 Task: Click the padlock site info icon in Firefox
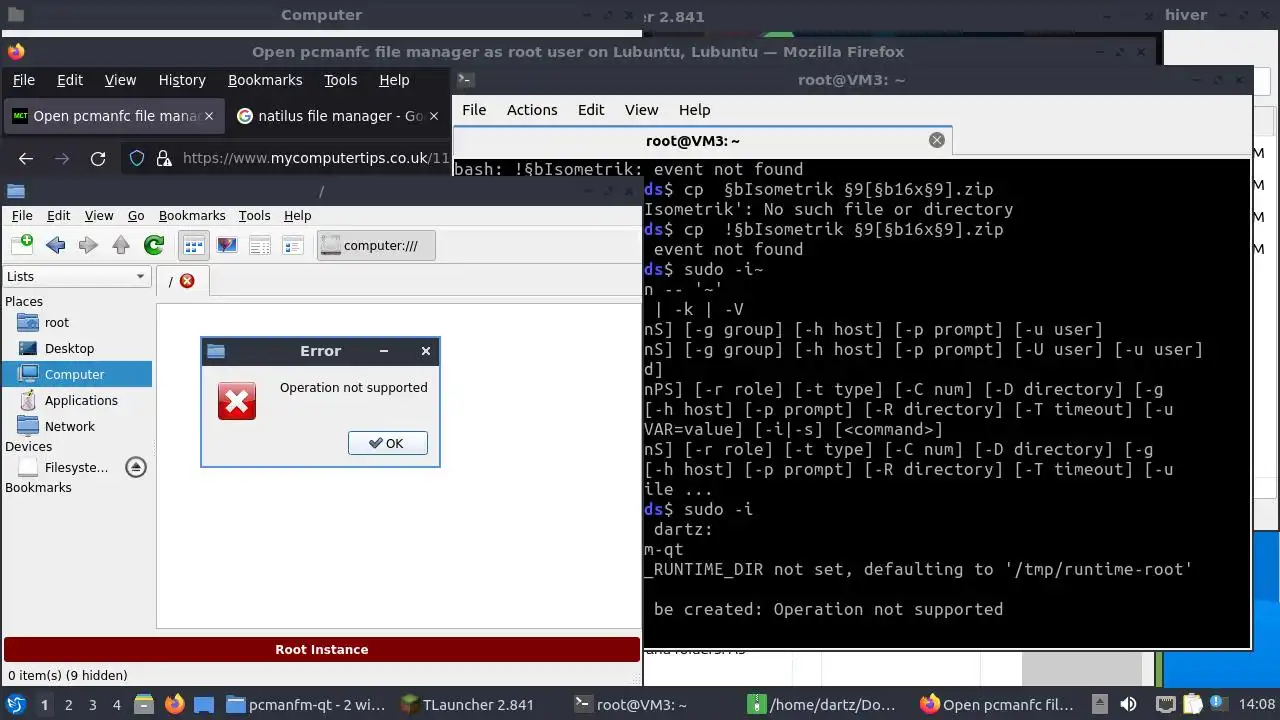163,158
